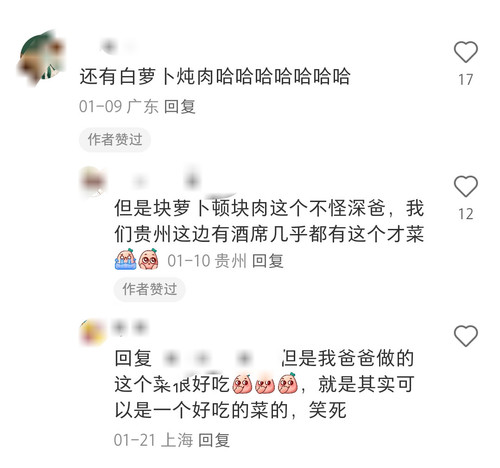Click 回复 beside 01-09 广东
Viewport: 500px width, 468px height.
[x=179, y=107]
